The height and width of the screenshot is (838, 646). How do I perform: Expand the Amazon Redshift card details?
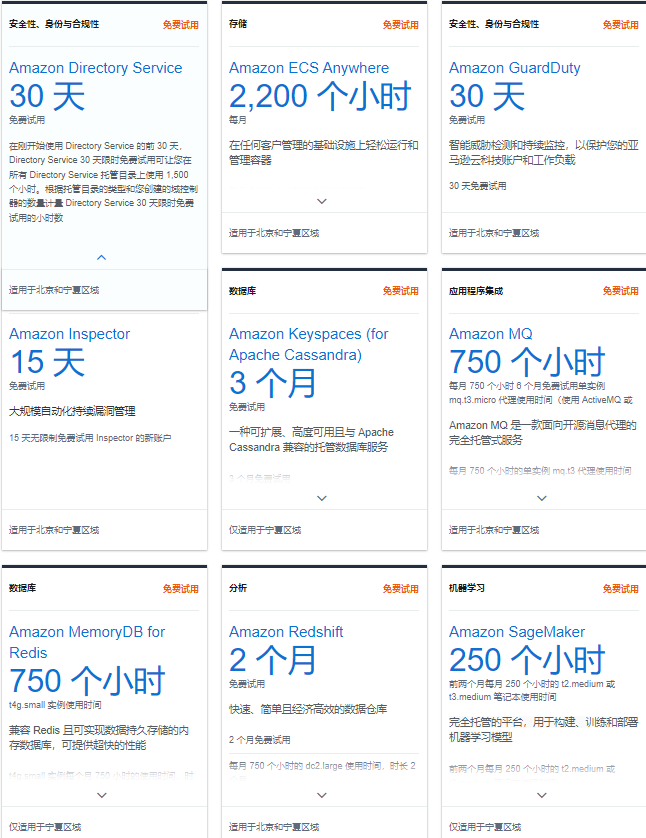[322, 795]
